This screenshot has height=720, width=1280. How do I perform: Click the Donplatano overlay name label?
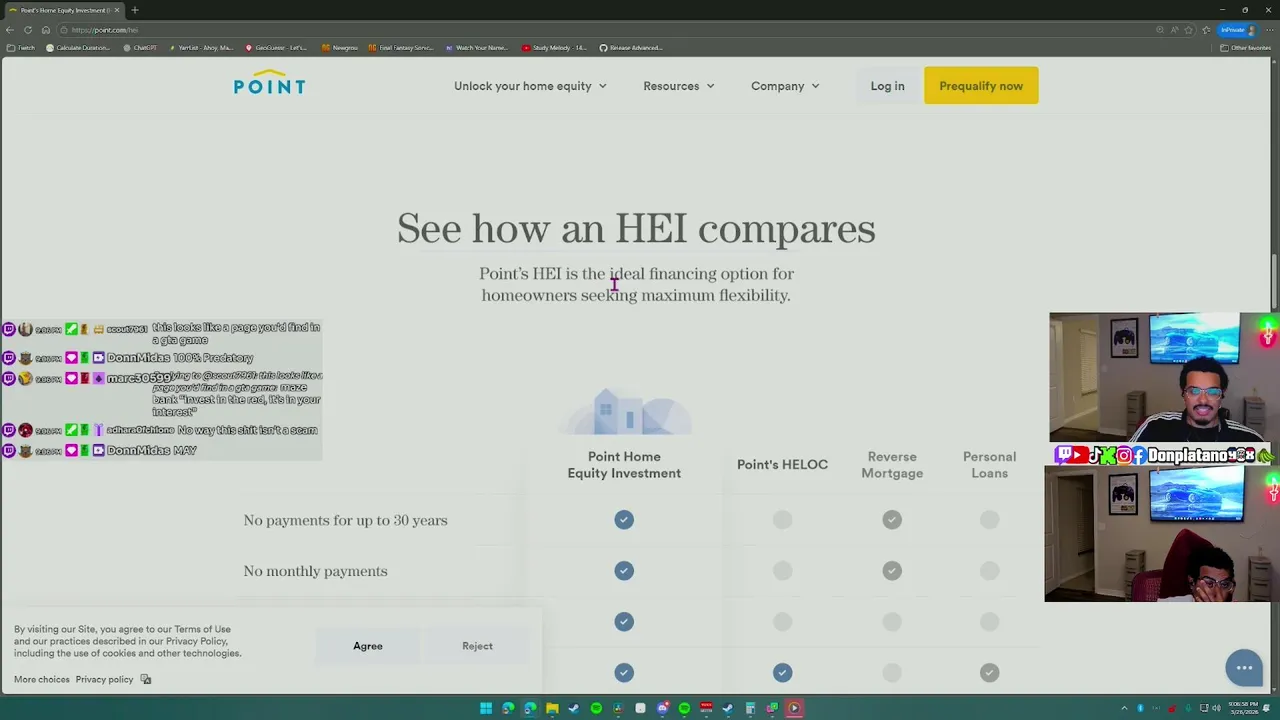tap(1200, 456)
